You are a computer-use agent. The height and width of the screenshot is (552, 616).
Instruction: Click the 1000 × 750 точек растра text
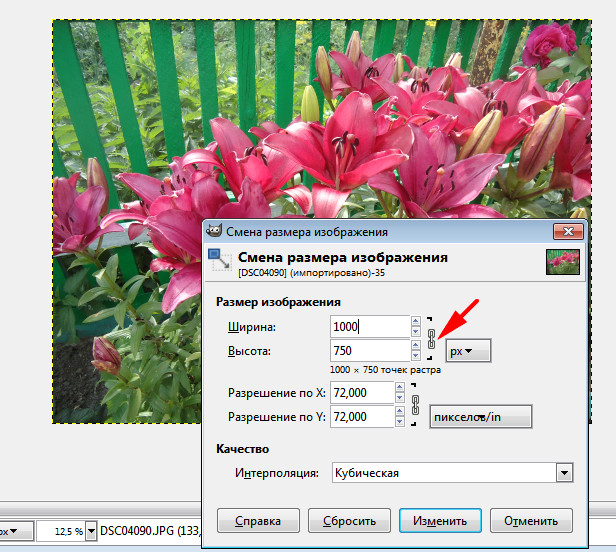coord(385,370)
